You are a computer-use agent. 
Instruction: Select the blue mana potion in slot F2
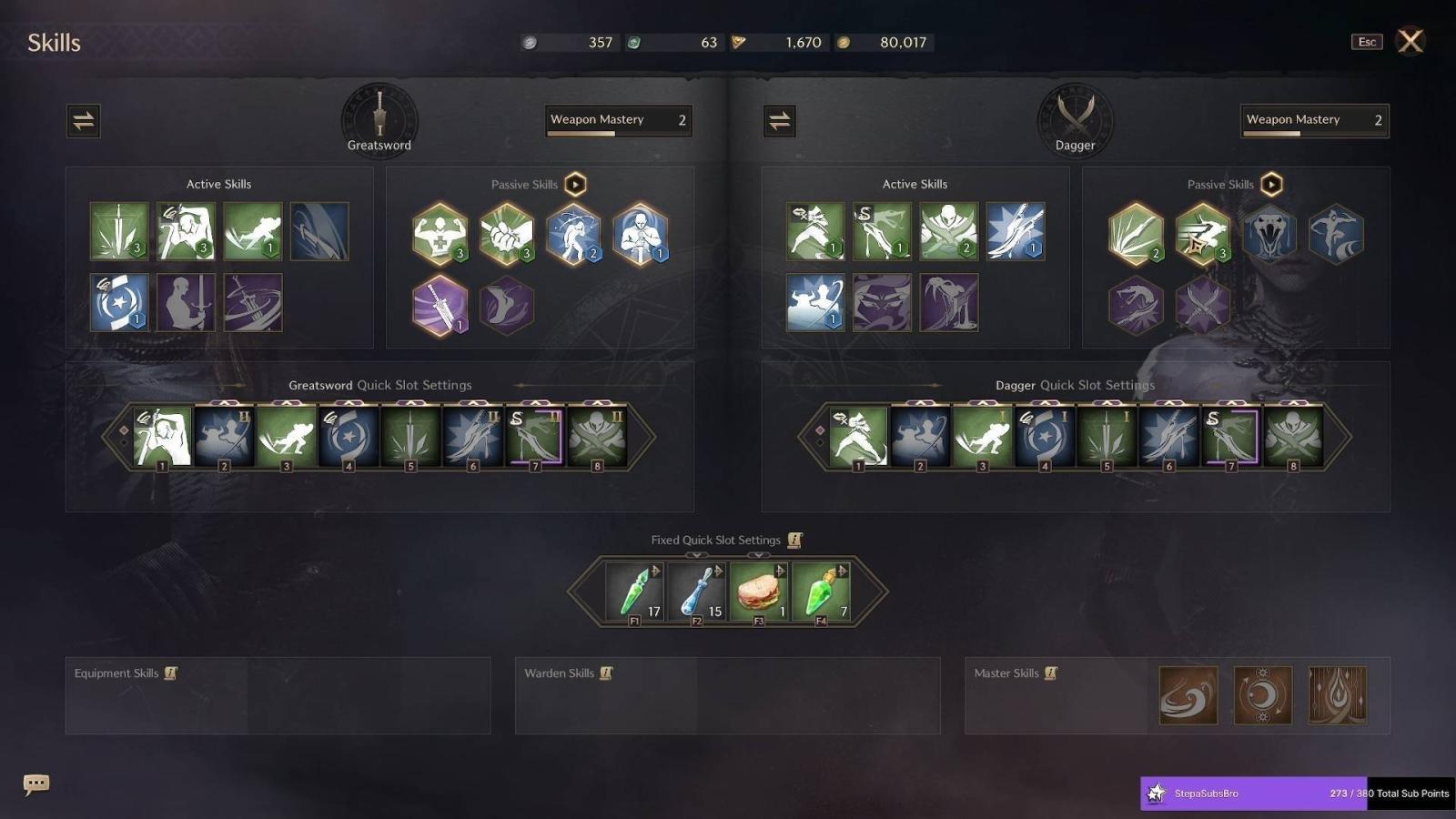coord(696,591)
